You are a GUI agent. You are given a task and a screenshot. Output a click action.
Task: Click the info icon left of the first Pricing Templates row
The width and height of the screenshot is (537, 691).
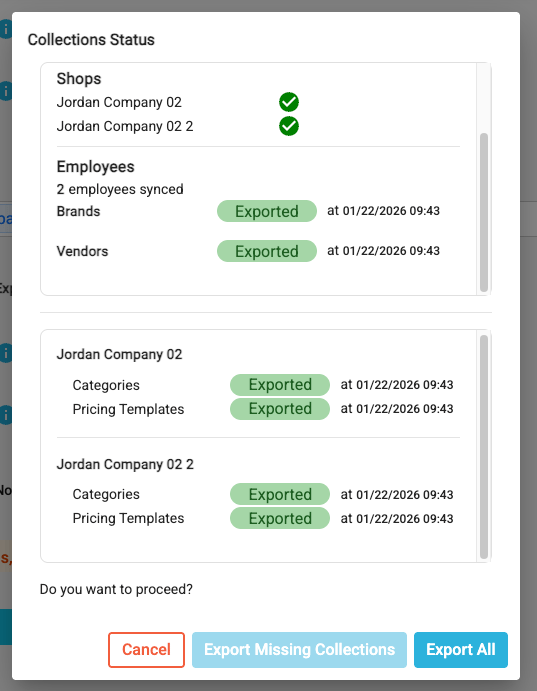coord(6,415)
